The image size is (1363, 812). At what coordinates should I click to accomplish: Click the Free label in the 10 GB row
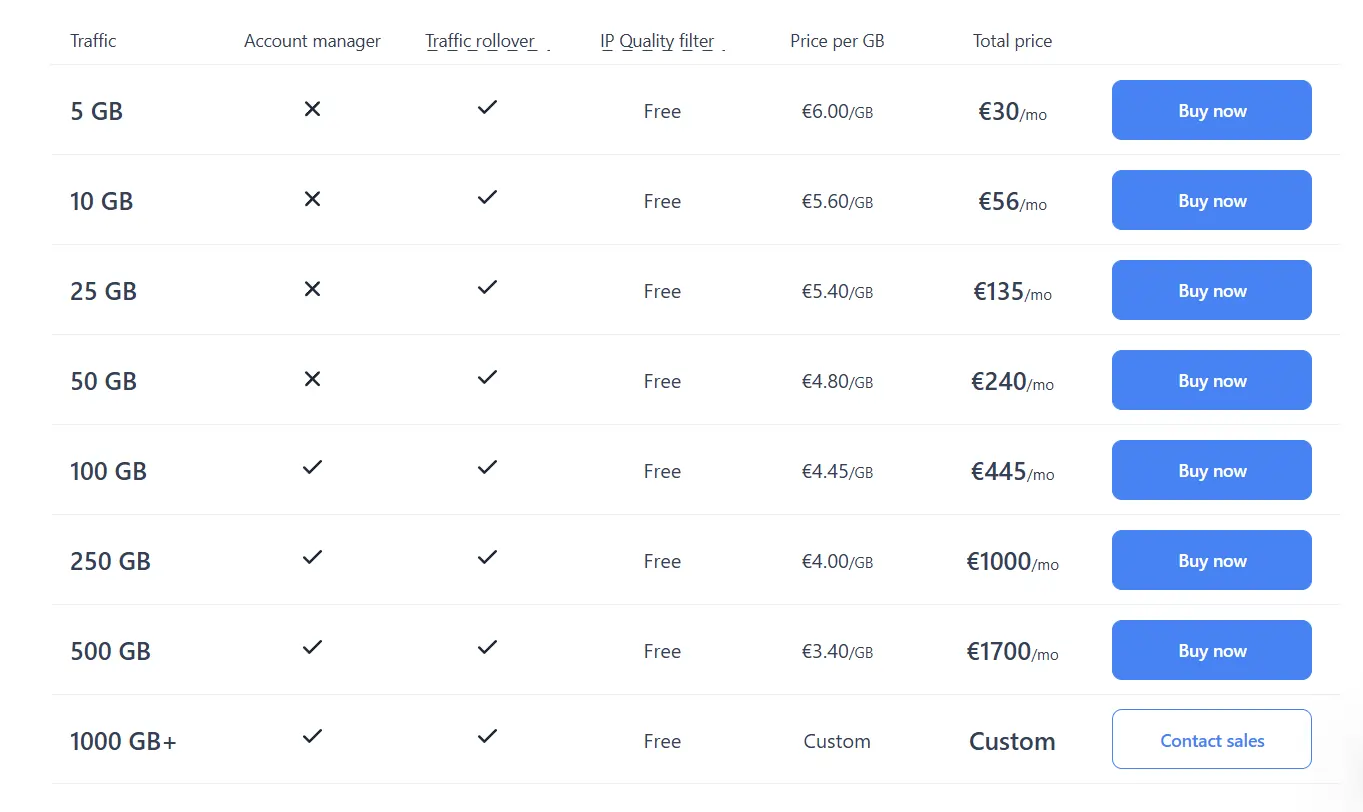pyautogui.click(x=661, y=201)
